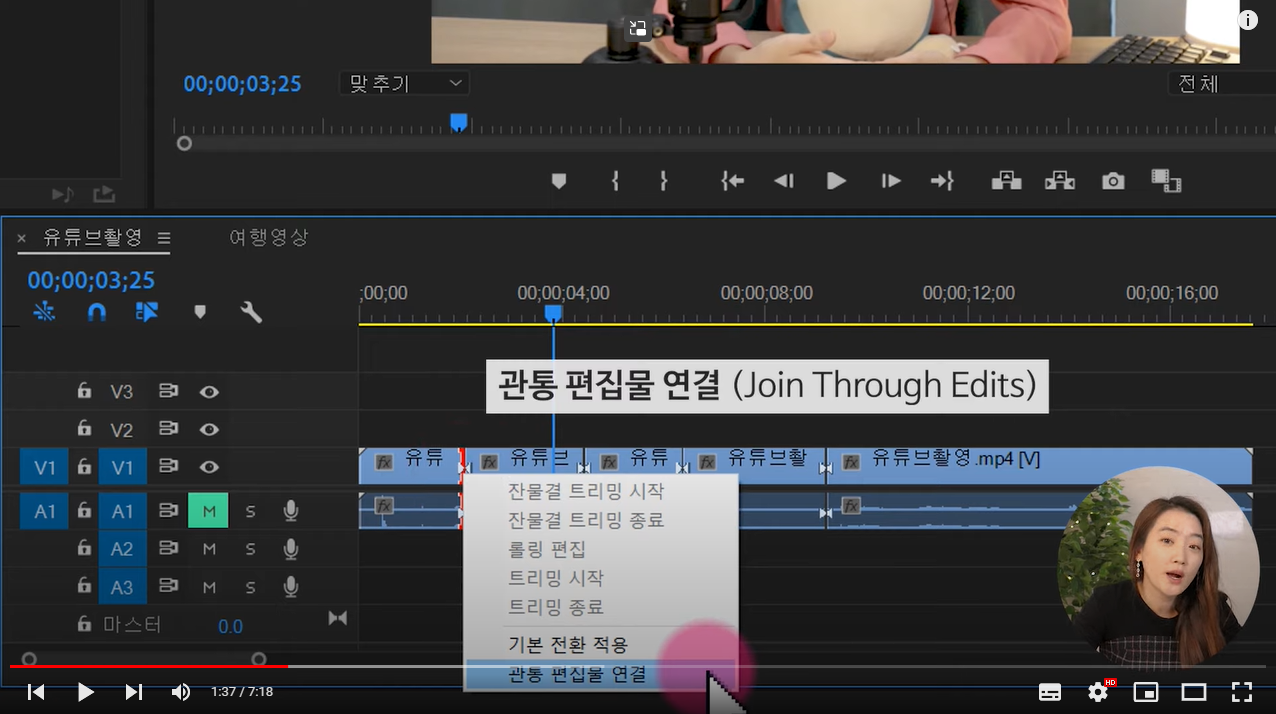1276x714 pixels.
Task: Click the Add Marker button in program monitor
Action: click(559, 181)
